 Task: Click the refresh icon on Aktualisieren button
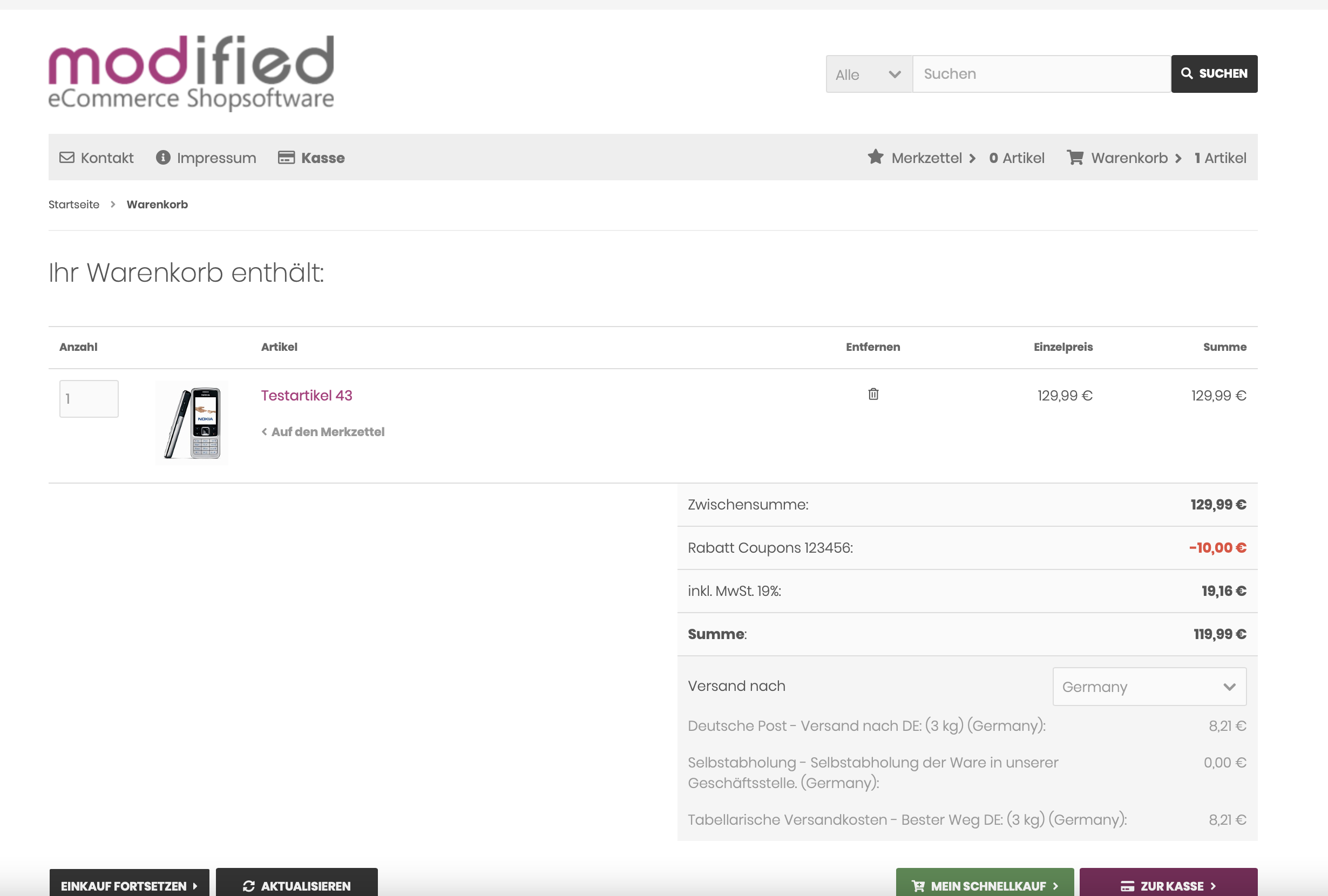click(x=248, y=886)
